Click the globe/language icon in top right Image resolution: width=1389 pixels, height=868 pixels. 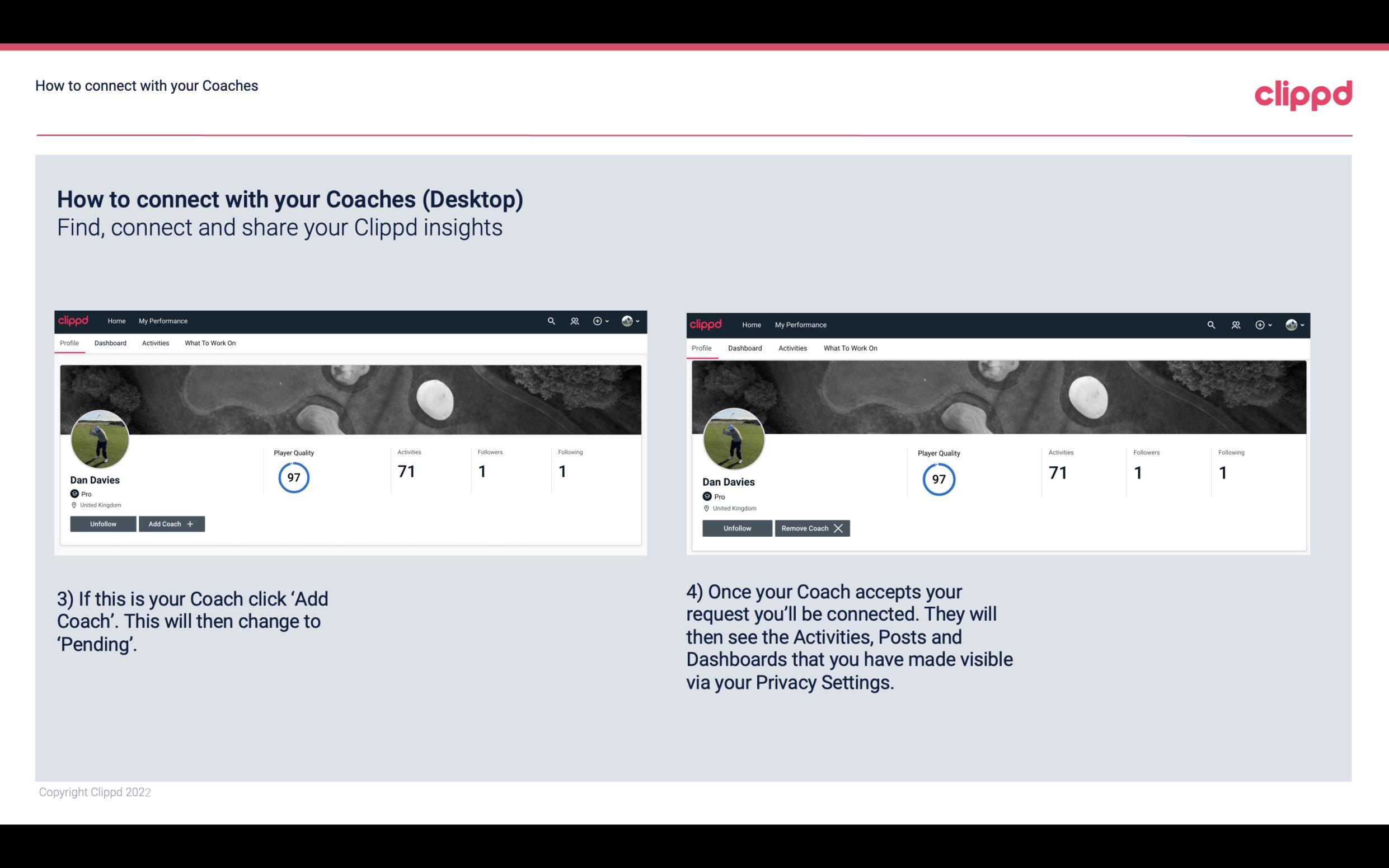pos(1291,324)
